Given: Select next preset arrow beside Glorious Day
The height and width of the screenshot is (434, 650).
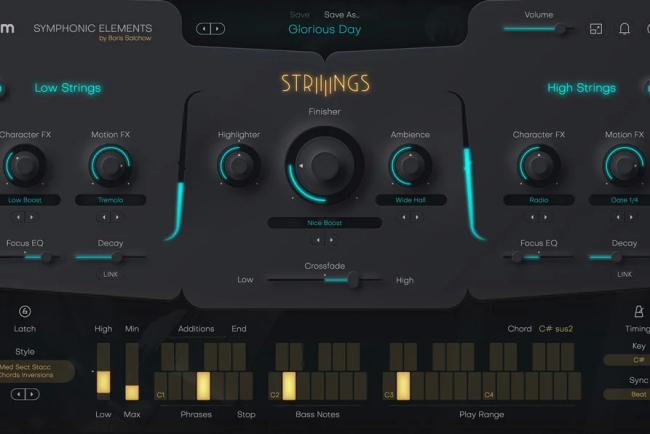Looking at the screenshot, I should click(x=218, y=29).
